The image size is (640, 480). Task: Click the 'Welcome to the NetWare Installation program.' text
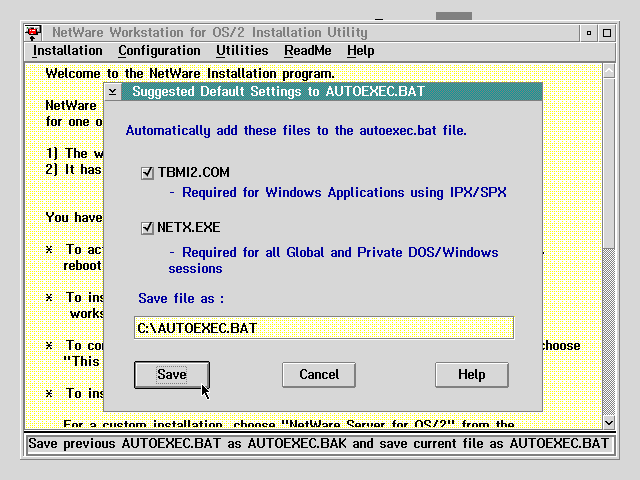(x=190, y=74)
